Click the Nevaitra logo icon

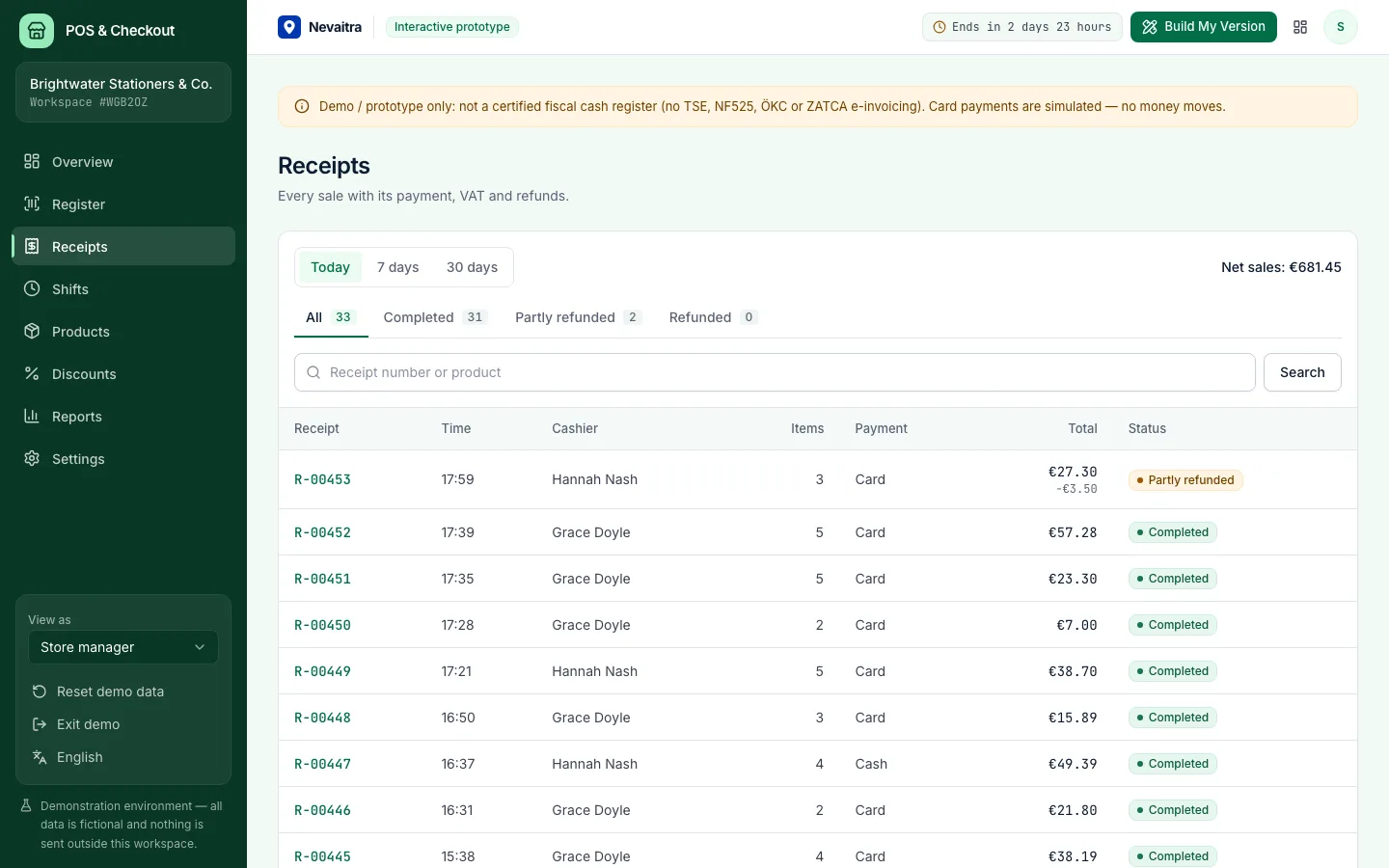[x=289, y=27]
